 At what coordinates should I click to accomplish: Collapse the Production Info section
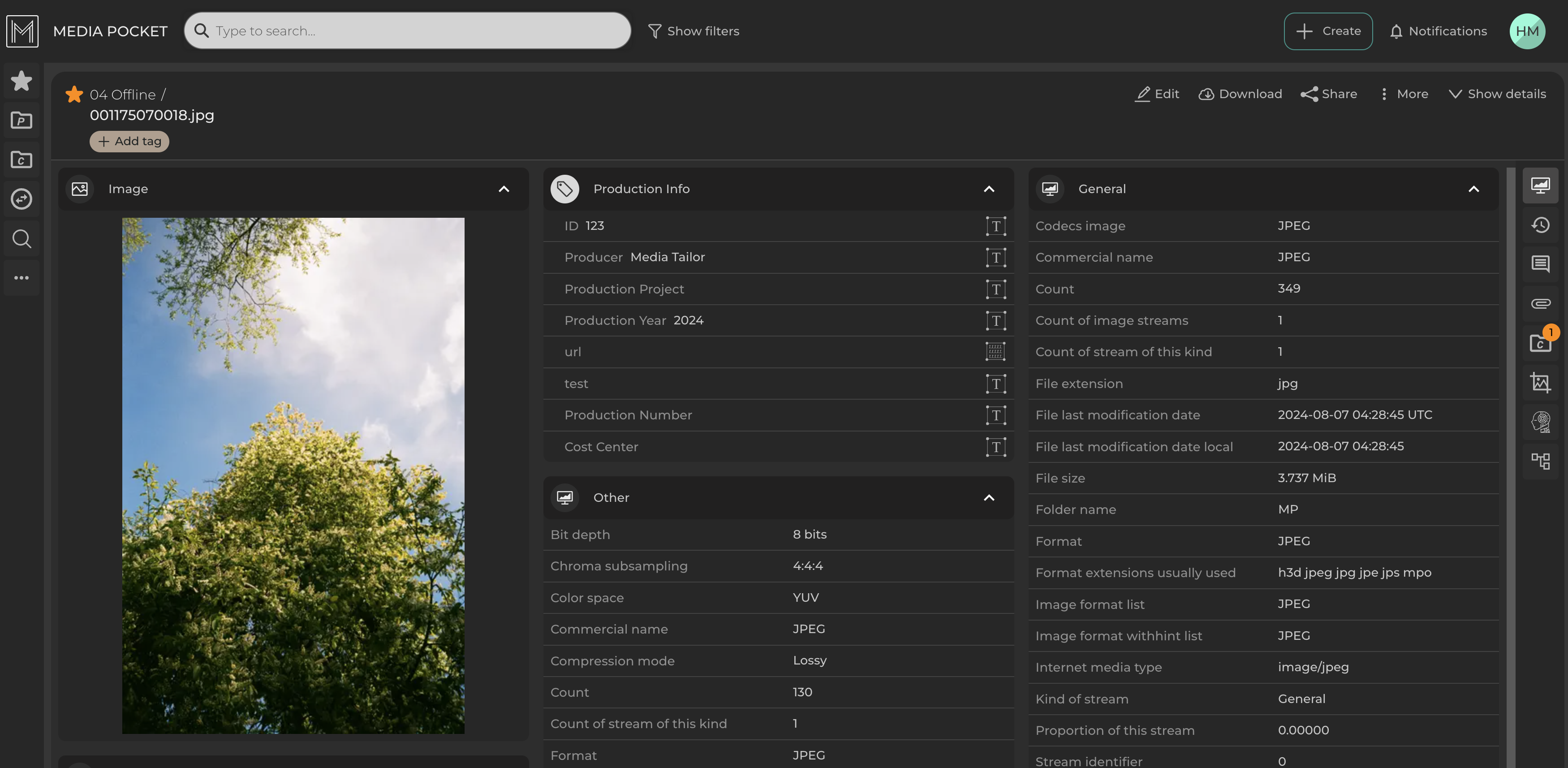pos(989,189)
